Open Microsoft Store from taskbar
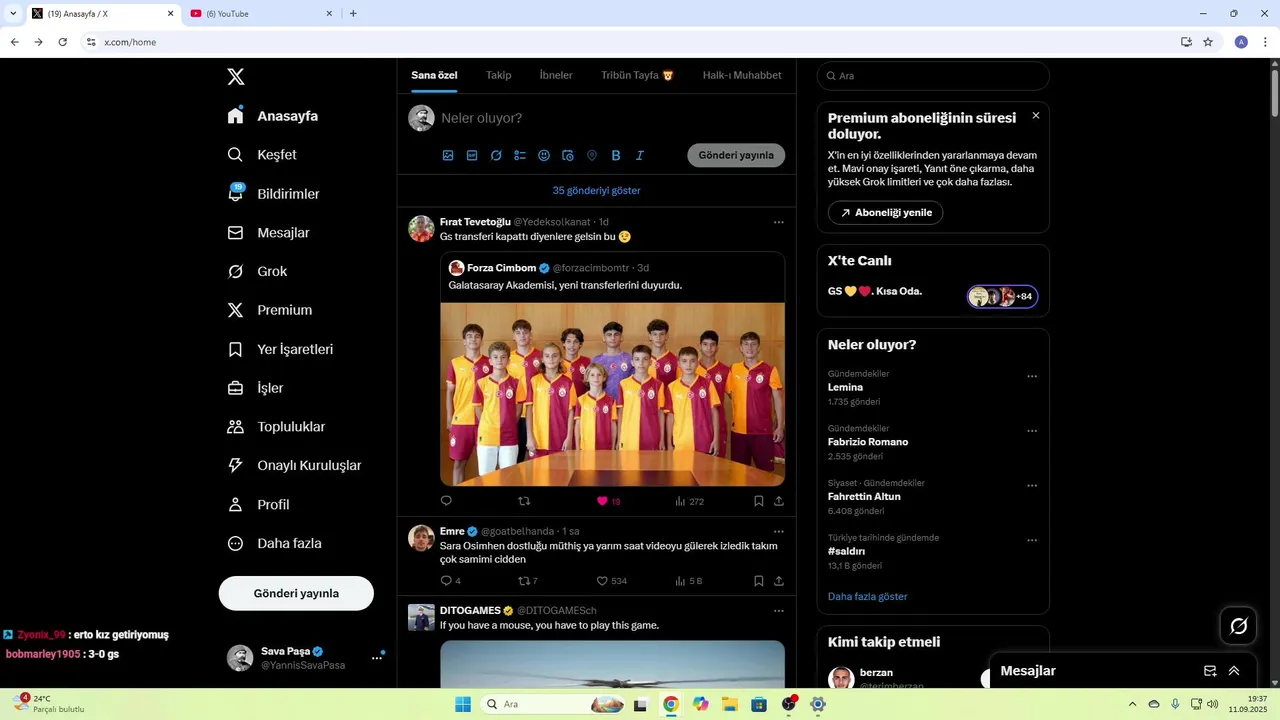Screen dimensions: 1280x720 [759, 704]
